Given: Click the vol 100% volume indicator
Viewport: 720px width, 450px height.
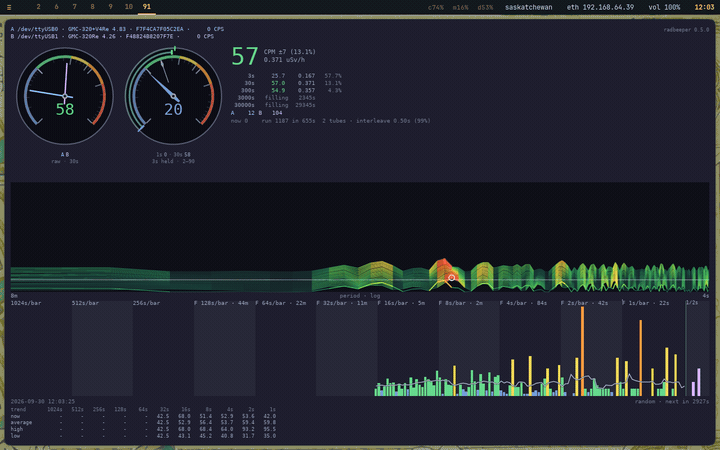Looking at the screenshot, I should click(664, 7).
